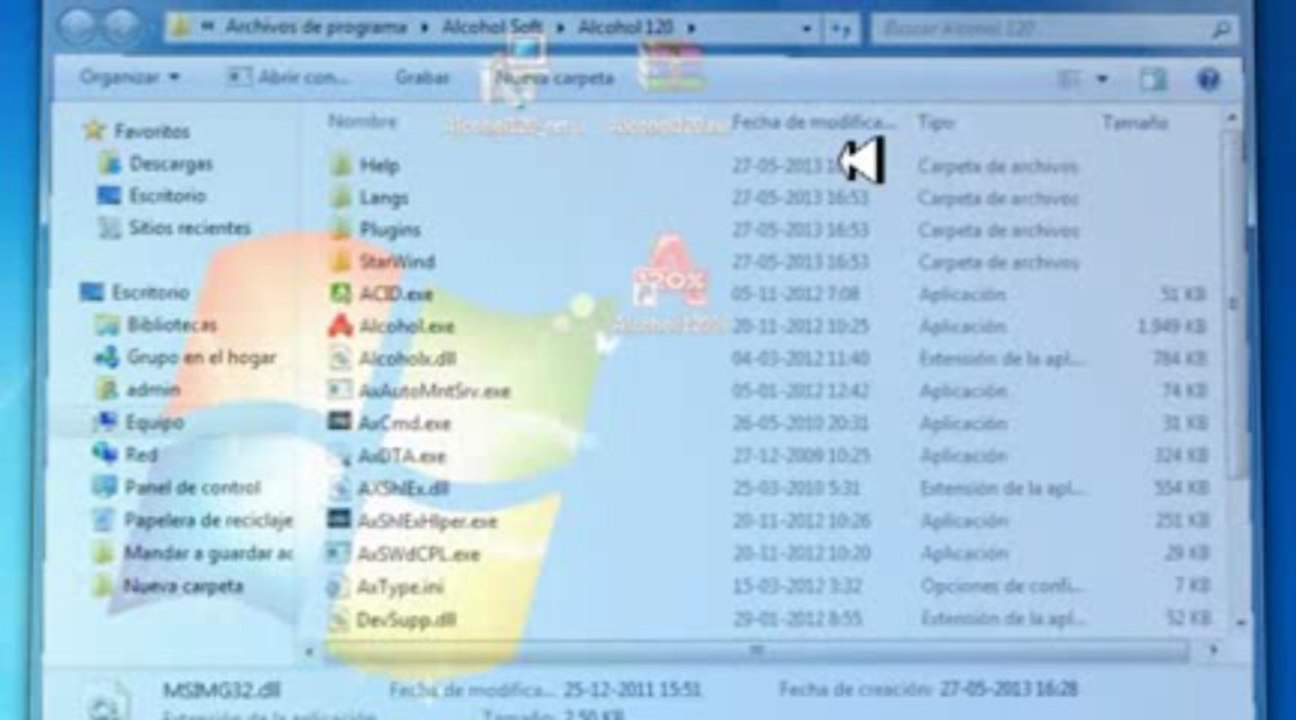Viewport: 1296px width, 720px height.
Task: Toggle the preview pane icon
Action: 1153,79
